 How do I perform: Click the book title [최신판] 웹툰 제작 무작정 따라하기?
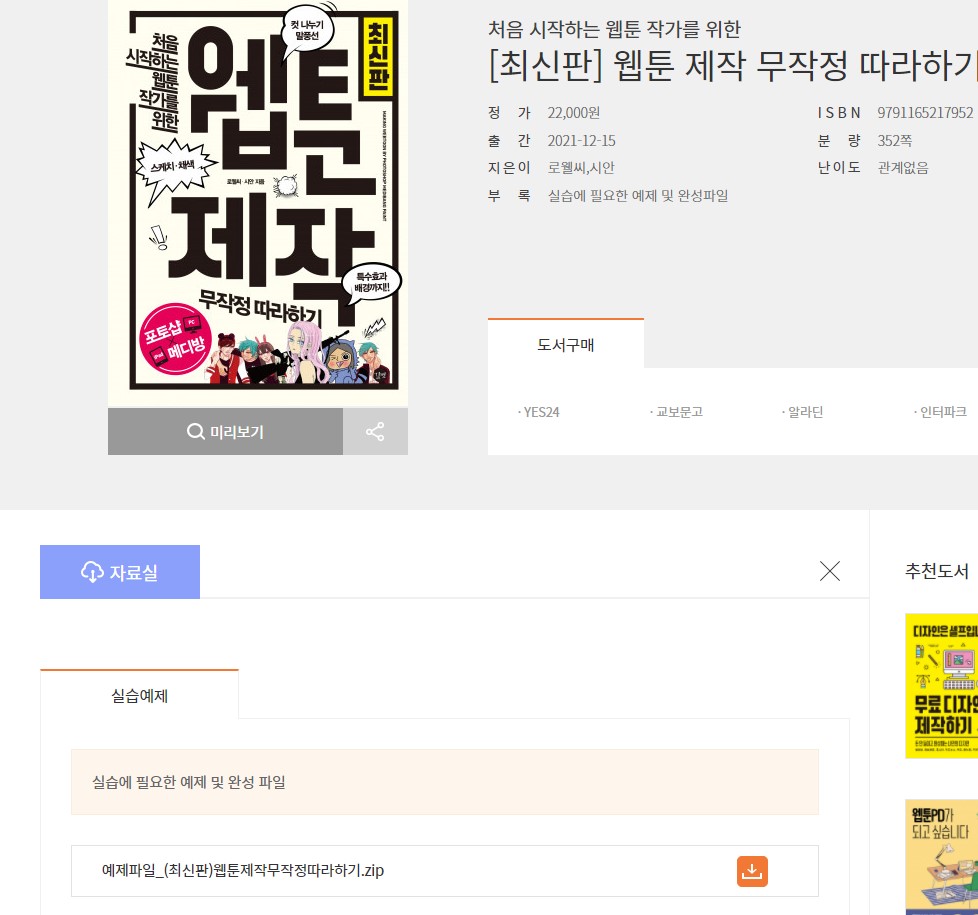pos(732,65)
